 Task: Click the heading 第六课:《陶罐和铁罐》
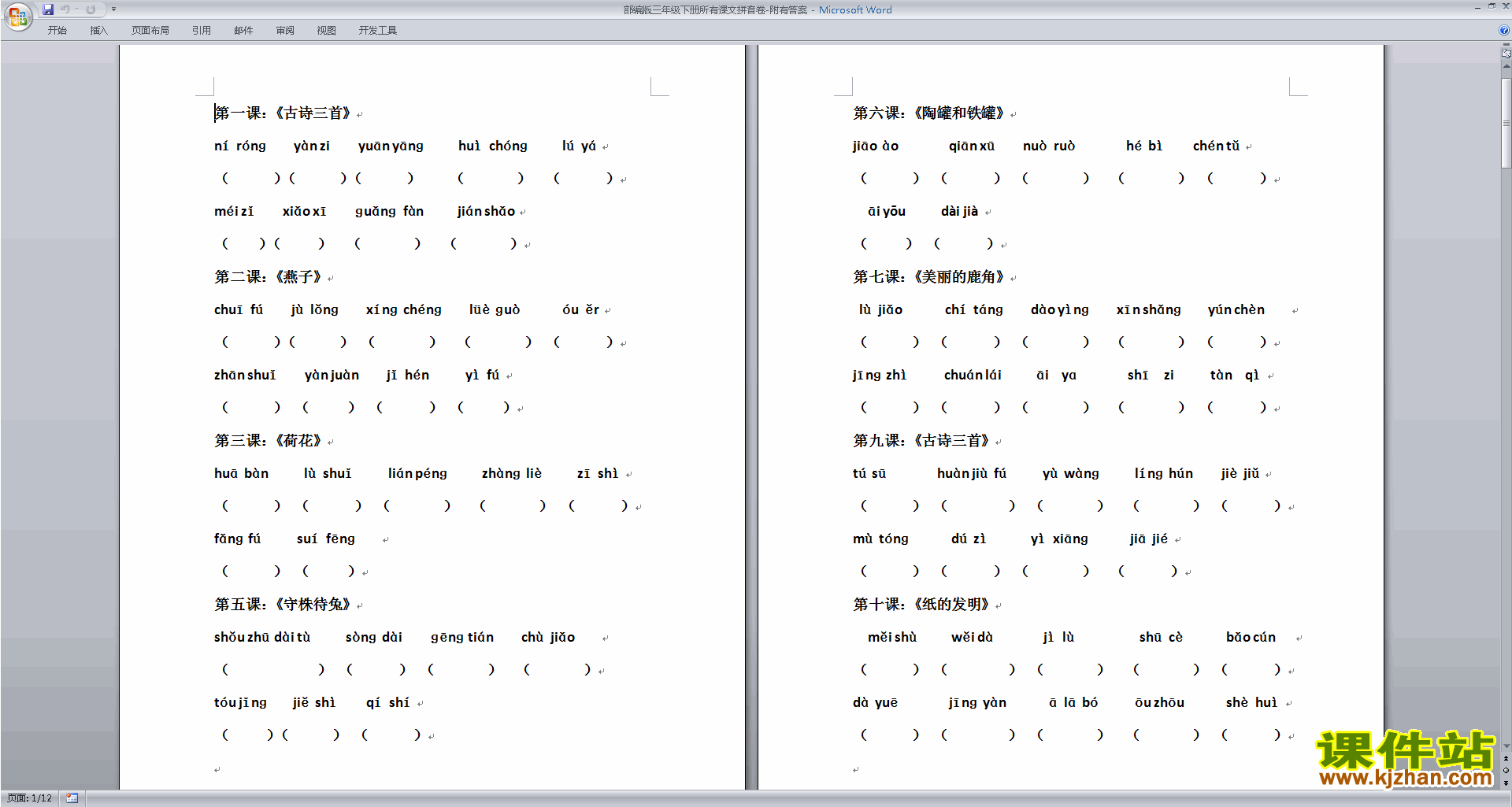coord(929,113)
